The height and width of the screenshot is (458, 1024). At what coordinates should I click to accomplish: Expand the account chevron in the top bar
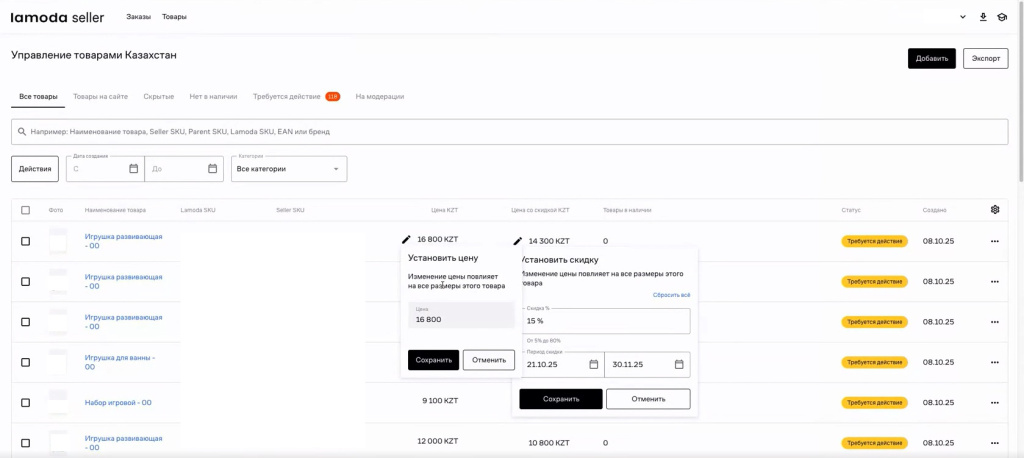pyautogui.click(x=963, y=17)
